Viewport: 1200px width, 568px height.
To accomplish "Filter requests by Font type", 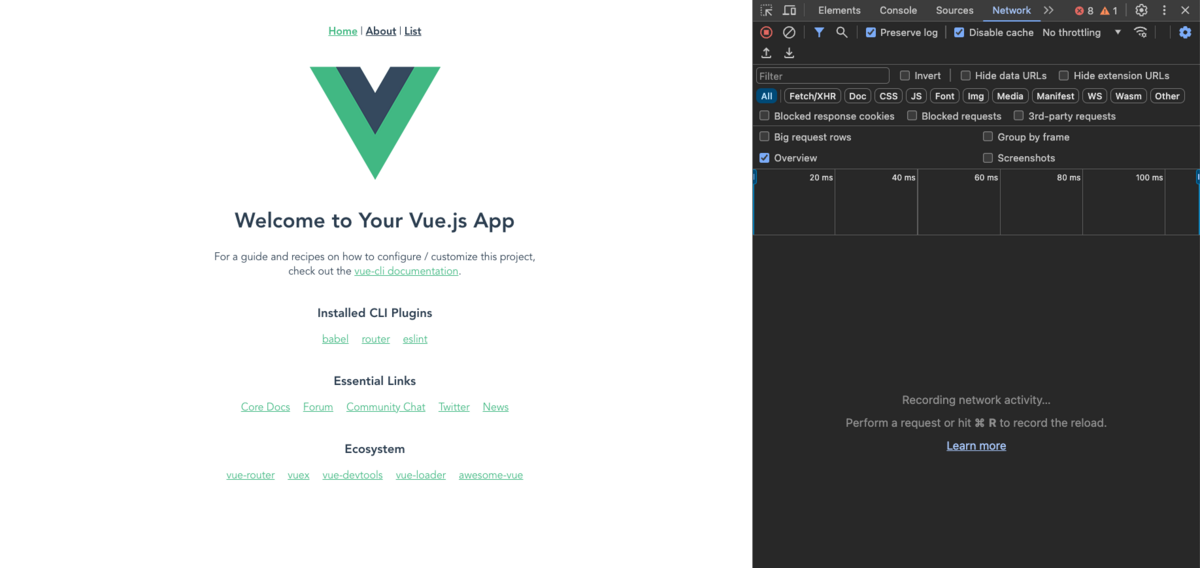I will pyautogui.click(x=945, y=96).
